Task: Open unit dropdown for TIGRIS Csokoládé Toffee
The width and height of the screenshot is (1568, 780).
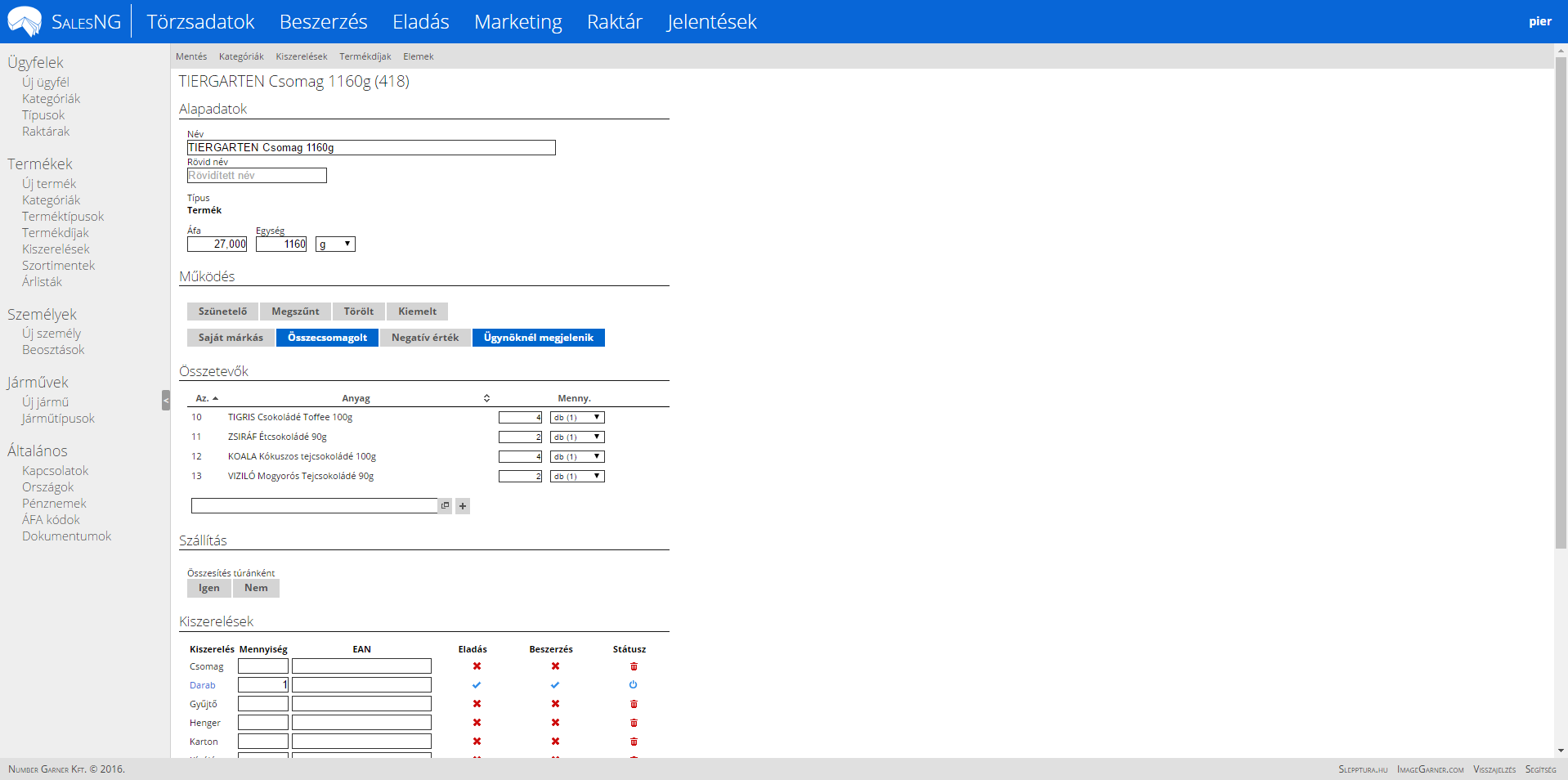Action: (577, 417)
